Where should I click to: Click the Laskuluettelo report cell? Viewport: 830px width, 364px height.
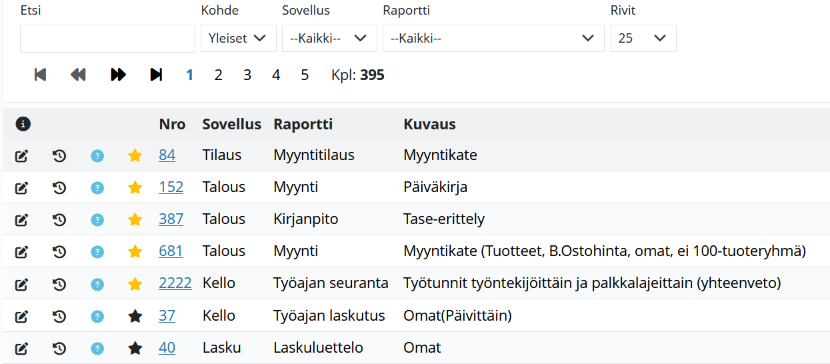pyautogui.click(x=318, y=348)
